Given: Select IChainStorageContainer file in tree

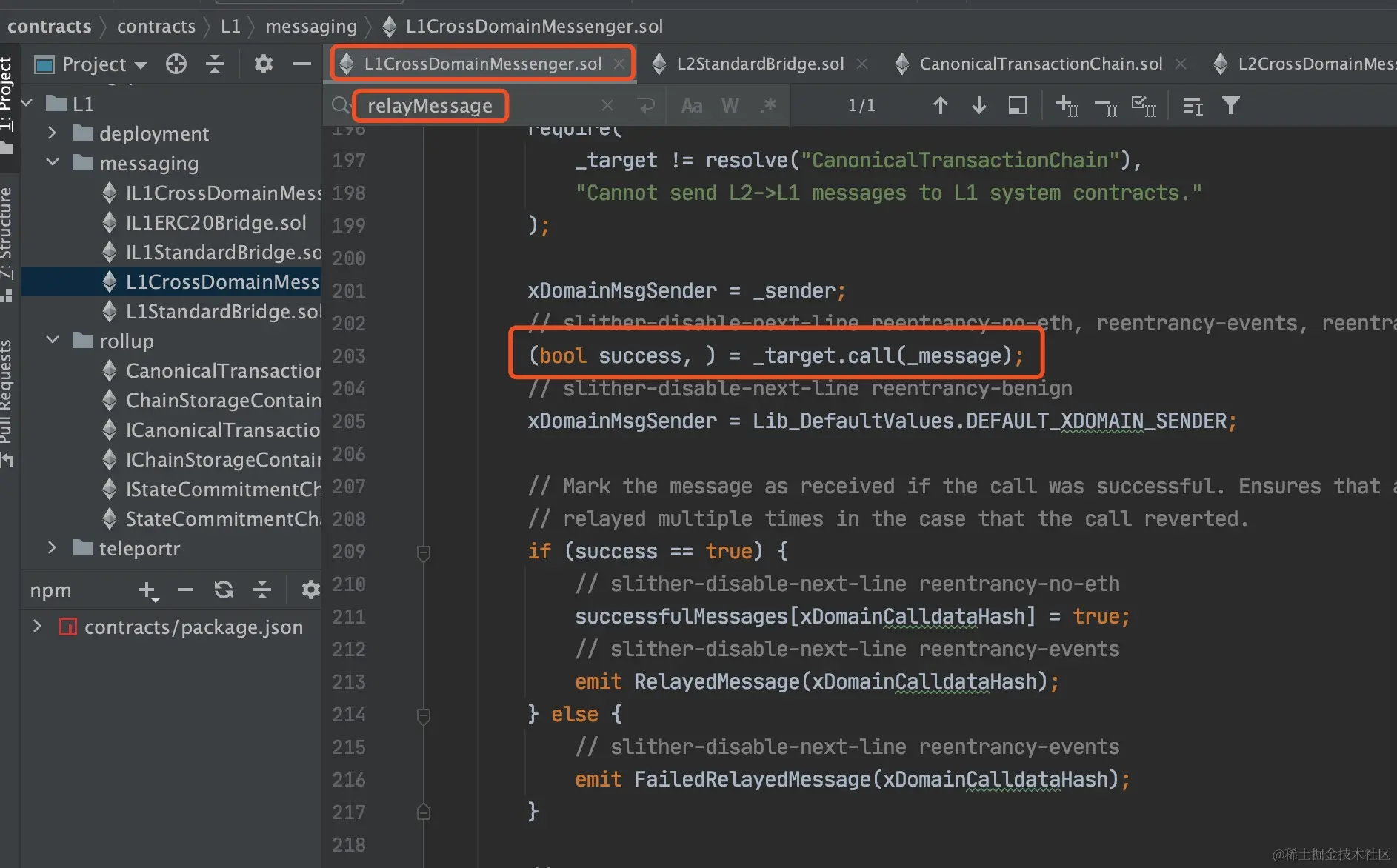Looking at the screenshot, I should [x=213, y=459].
